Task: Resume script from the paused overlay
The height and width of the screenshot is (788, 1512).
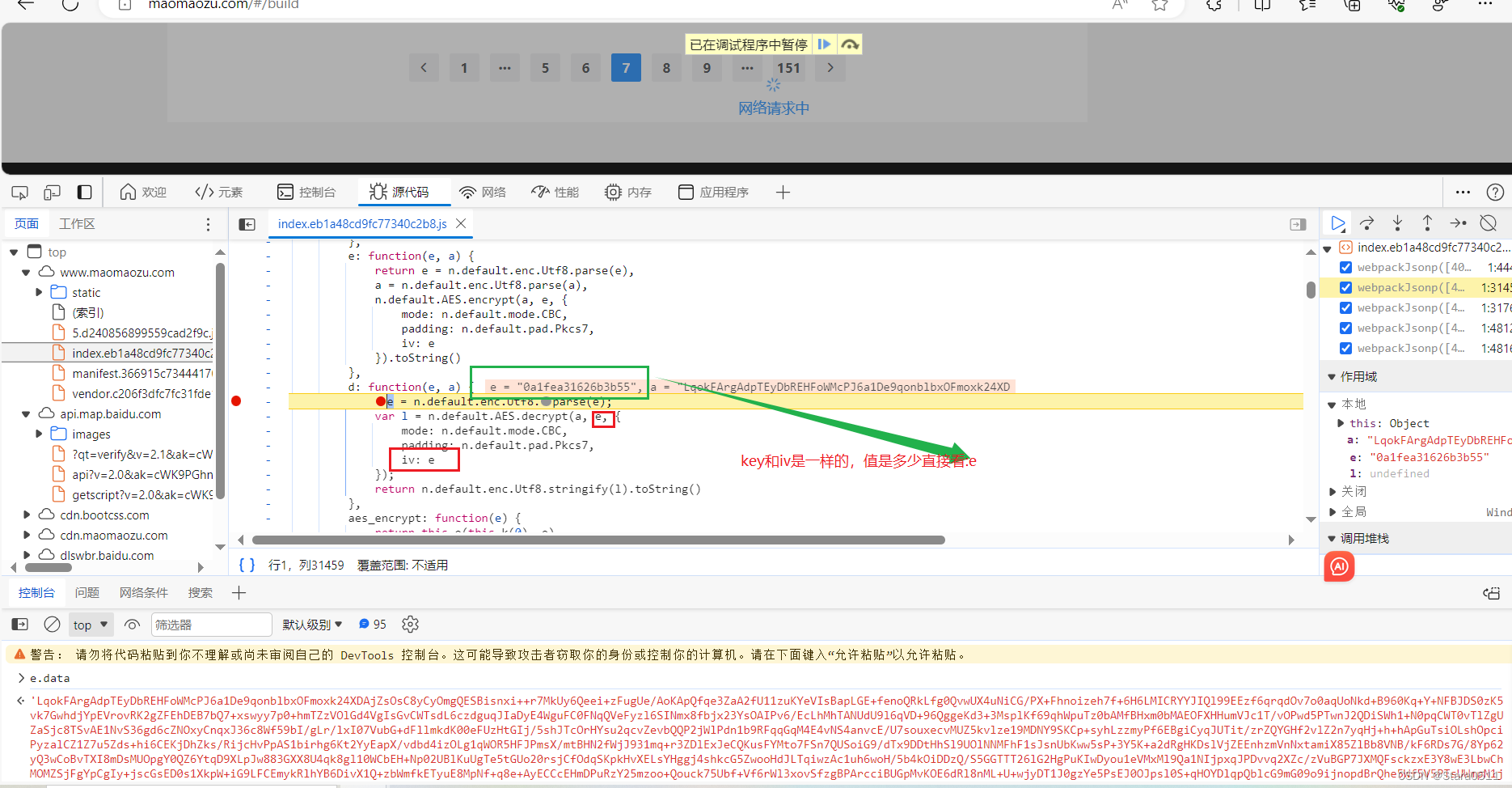Action: (824, 44)
